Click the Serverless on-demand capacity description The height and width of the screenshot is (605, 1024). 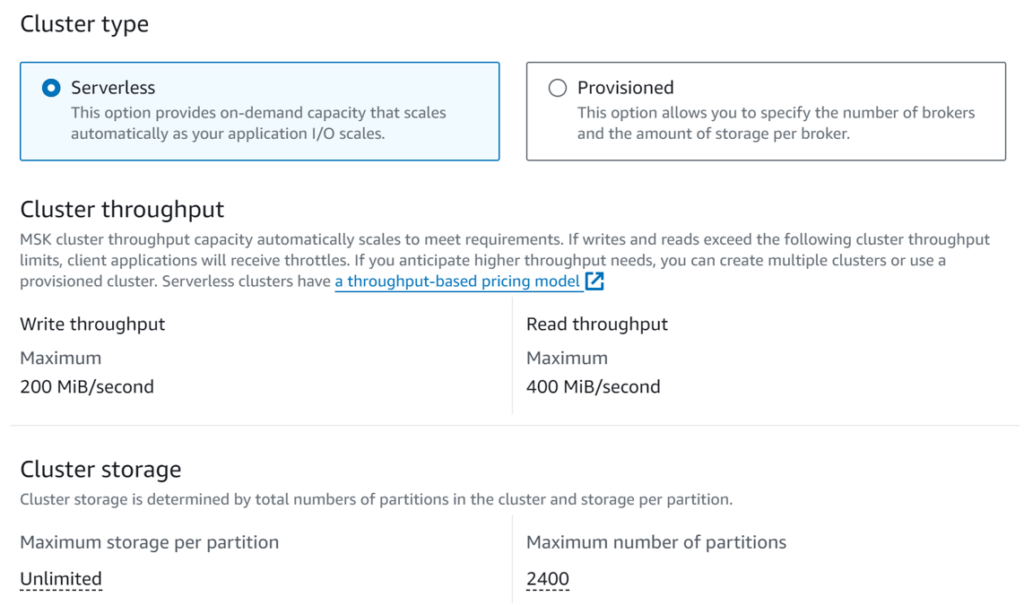pyautogui.click(x=259, y=123)
